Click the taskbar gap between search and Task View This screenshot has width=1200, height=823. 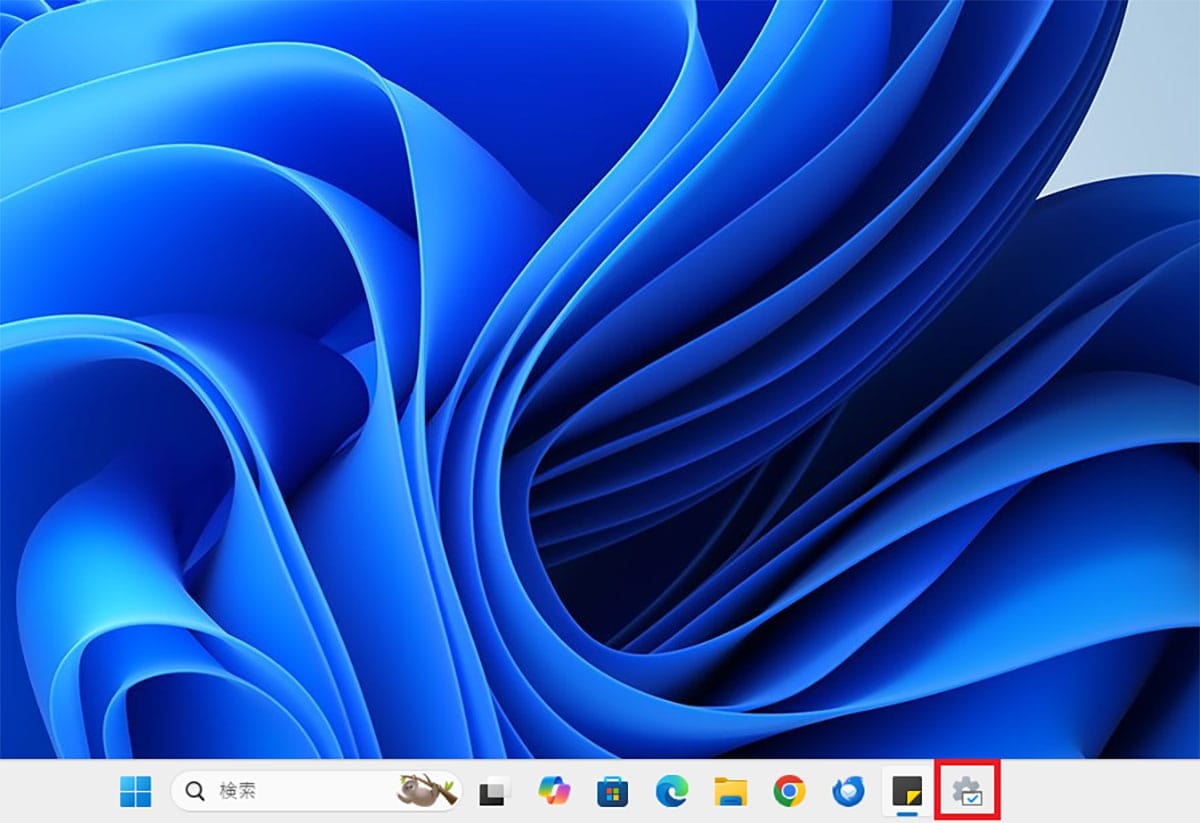[470, 792]
